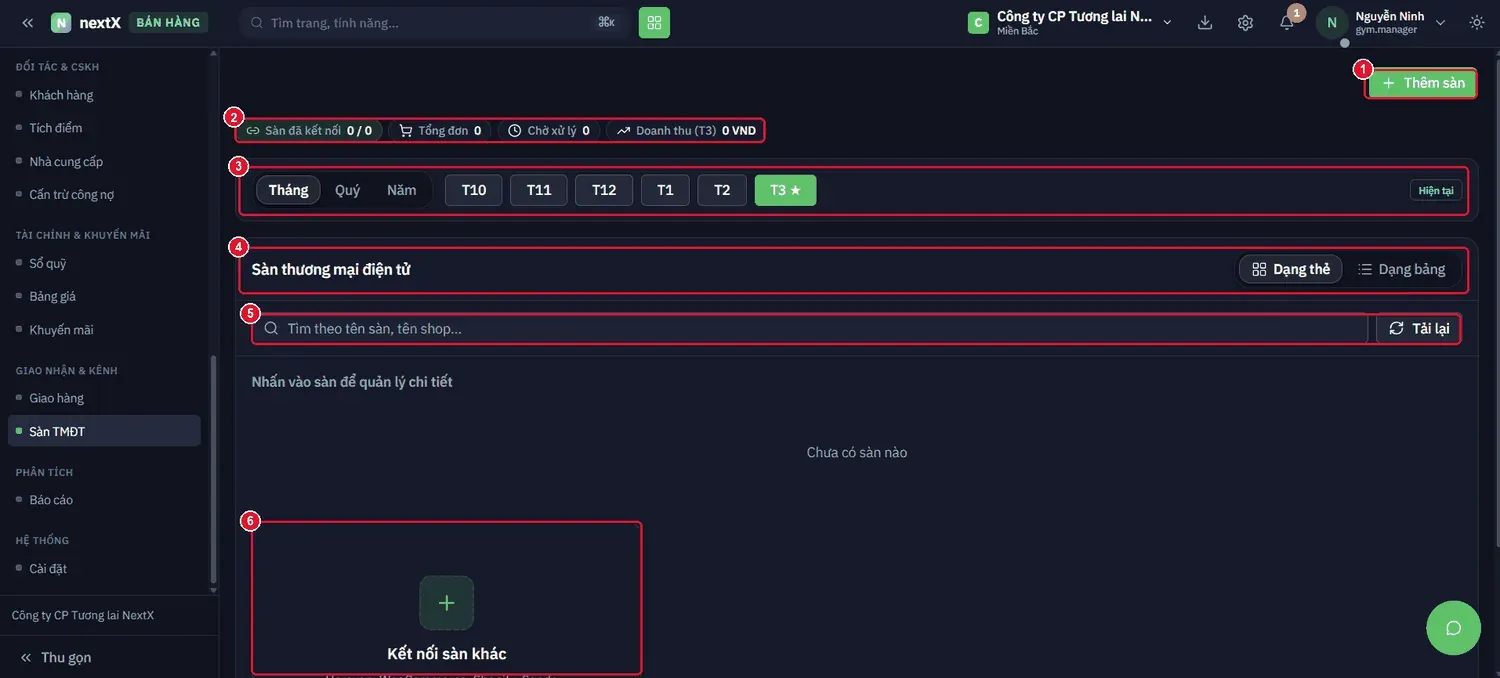
Task: Collapse sidebar with double-chevron icon
Action: click(x=28, y=22)
